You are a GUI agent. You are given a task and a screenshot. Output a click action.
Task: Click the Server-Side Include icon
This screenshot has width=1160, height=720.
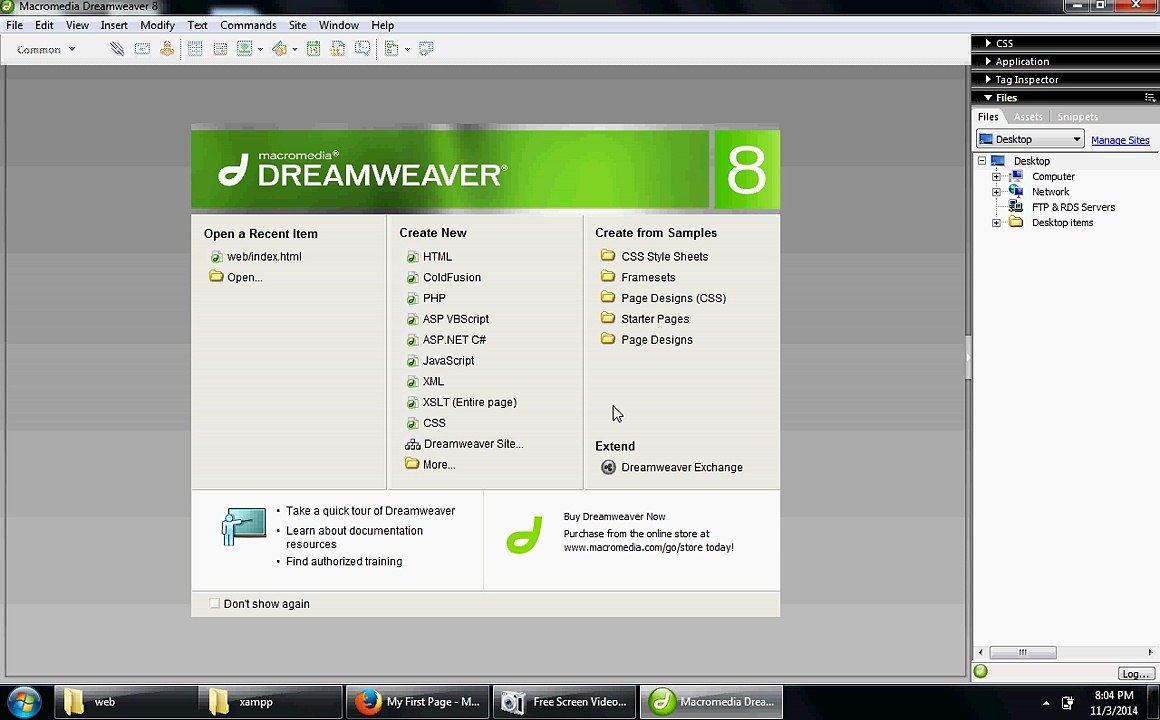[x=337, y=49]
